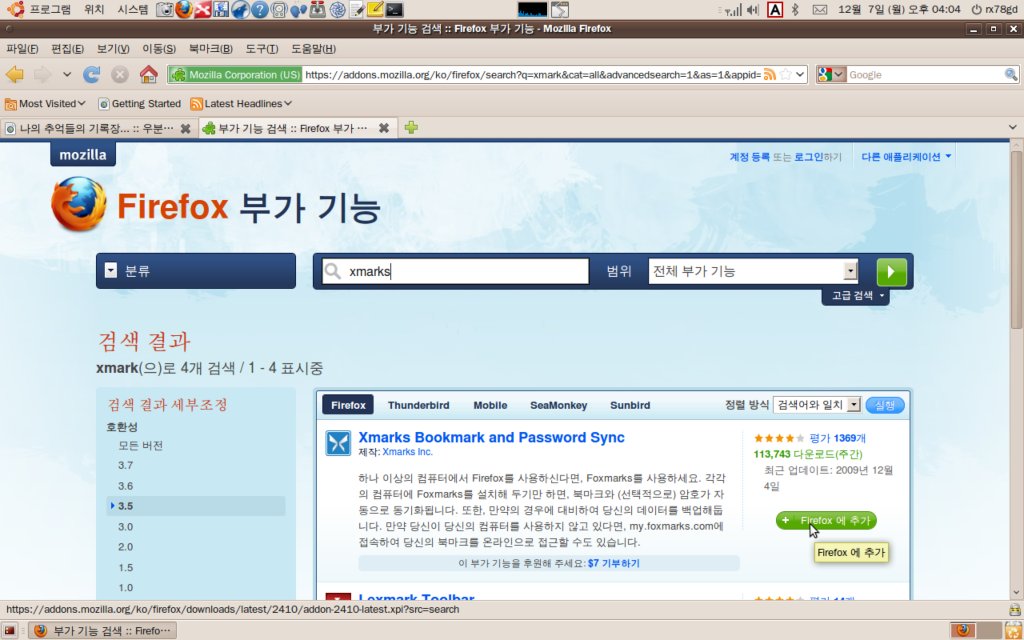Switch to the Sunbird results tab
Image resolution: width=1024 pixels, height=640 pixels.
click(x=630, y=405)
